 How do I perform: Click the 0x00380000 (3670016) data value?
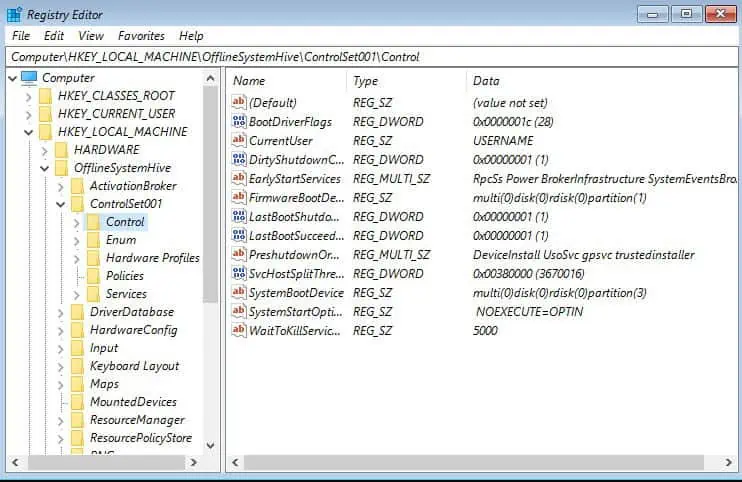click(x=529, y=274)
